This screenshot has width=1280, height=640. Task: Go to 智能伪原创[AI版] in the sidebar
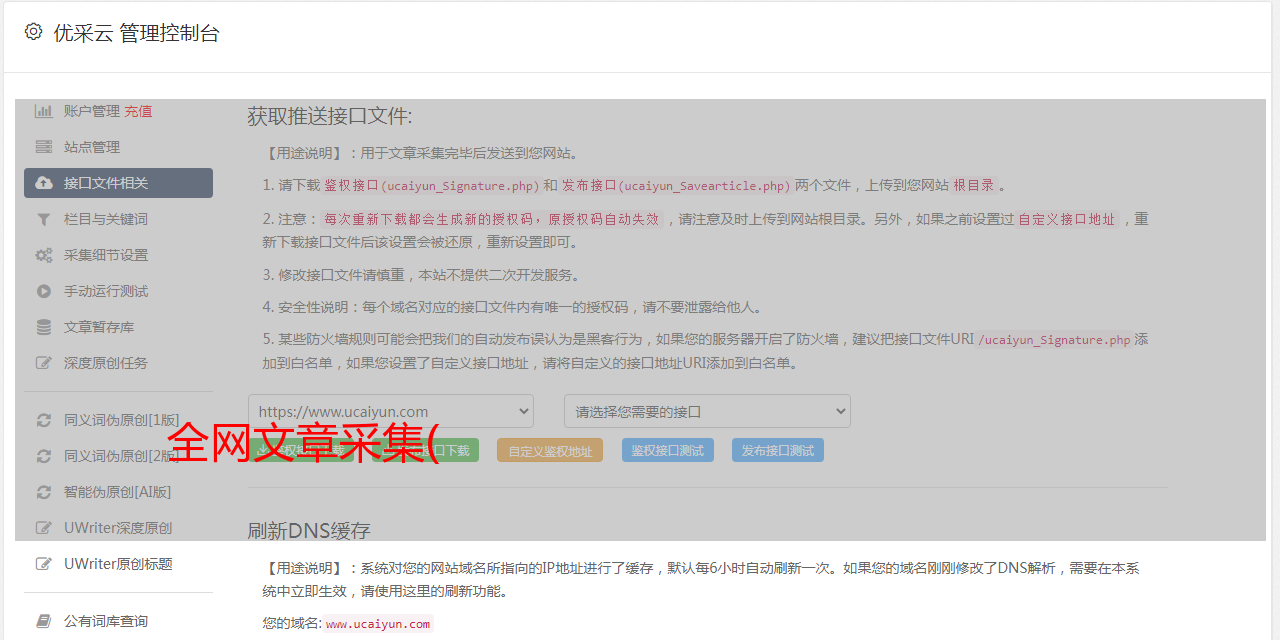(118, 492)
